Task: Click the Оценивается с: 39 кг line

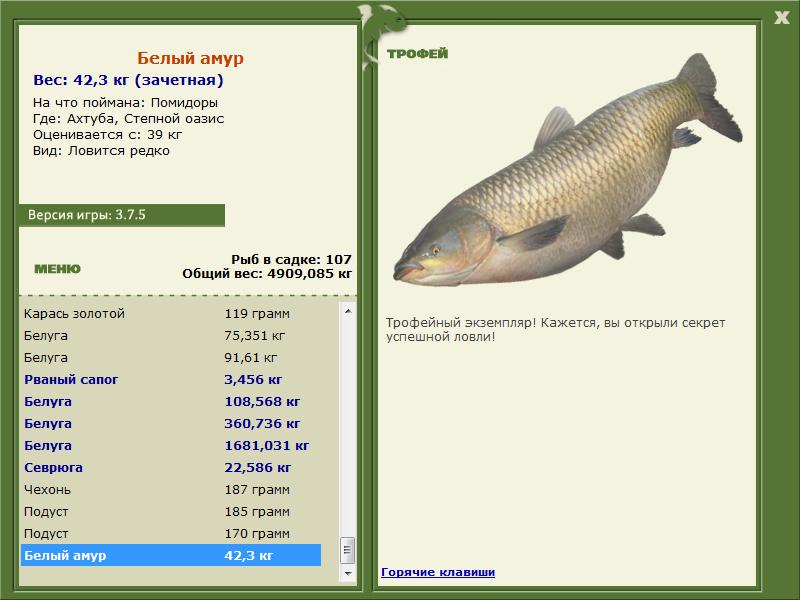Action: [x=108, y=135]
